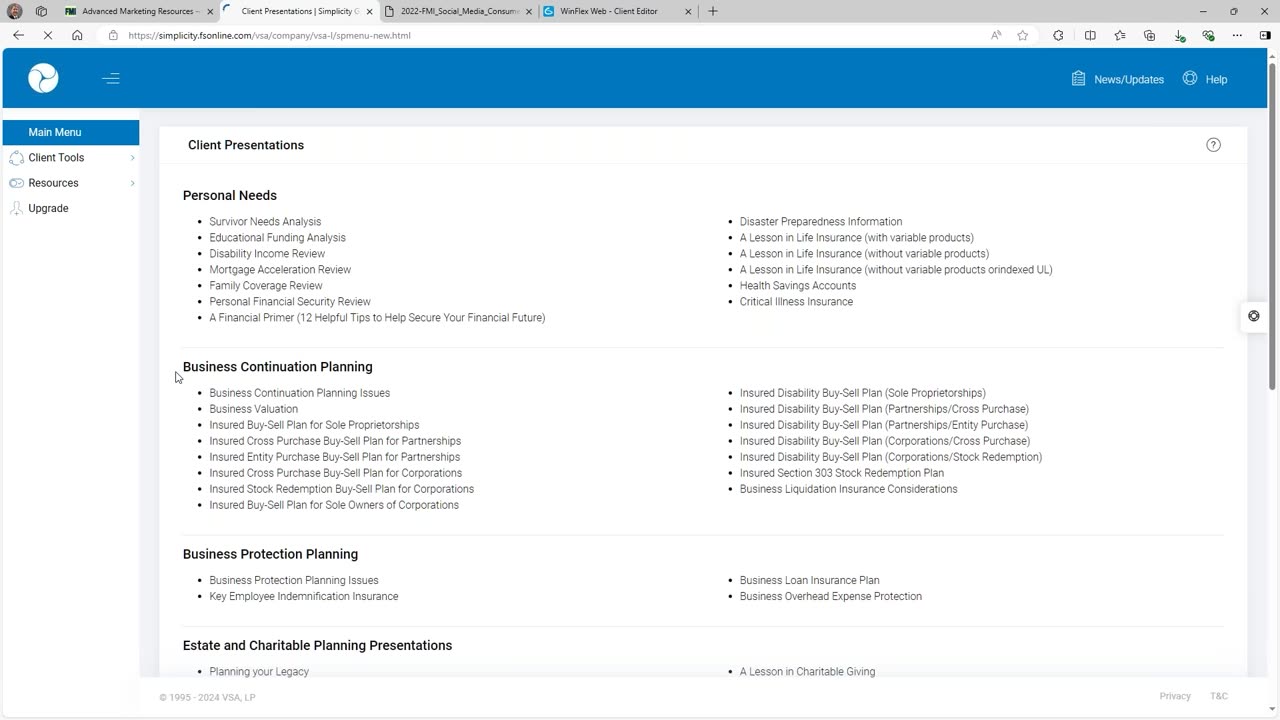Open Mortgage Acceleration Review link
The image size is (1280, 720).
[x=280, y=270]
